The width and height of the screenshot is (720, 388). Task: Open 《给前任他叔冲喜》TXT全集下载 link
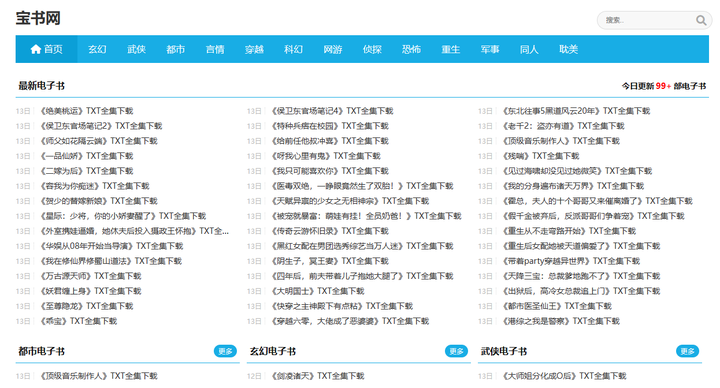coord(330,141)
